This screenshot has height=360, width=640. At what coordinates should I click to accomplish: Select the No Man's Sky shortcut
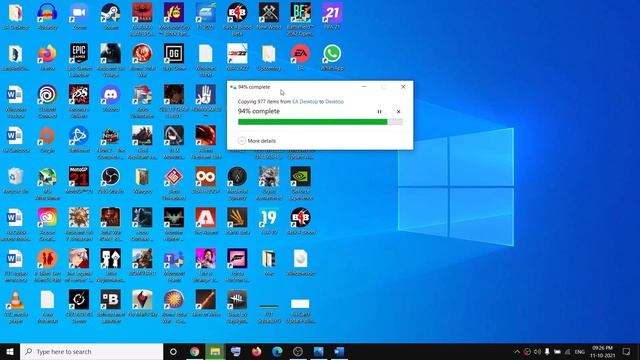pyautogui.click(x=142, y=303)
